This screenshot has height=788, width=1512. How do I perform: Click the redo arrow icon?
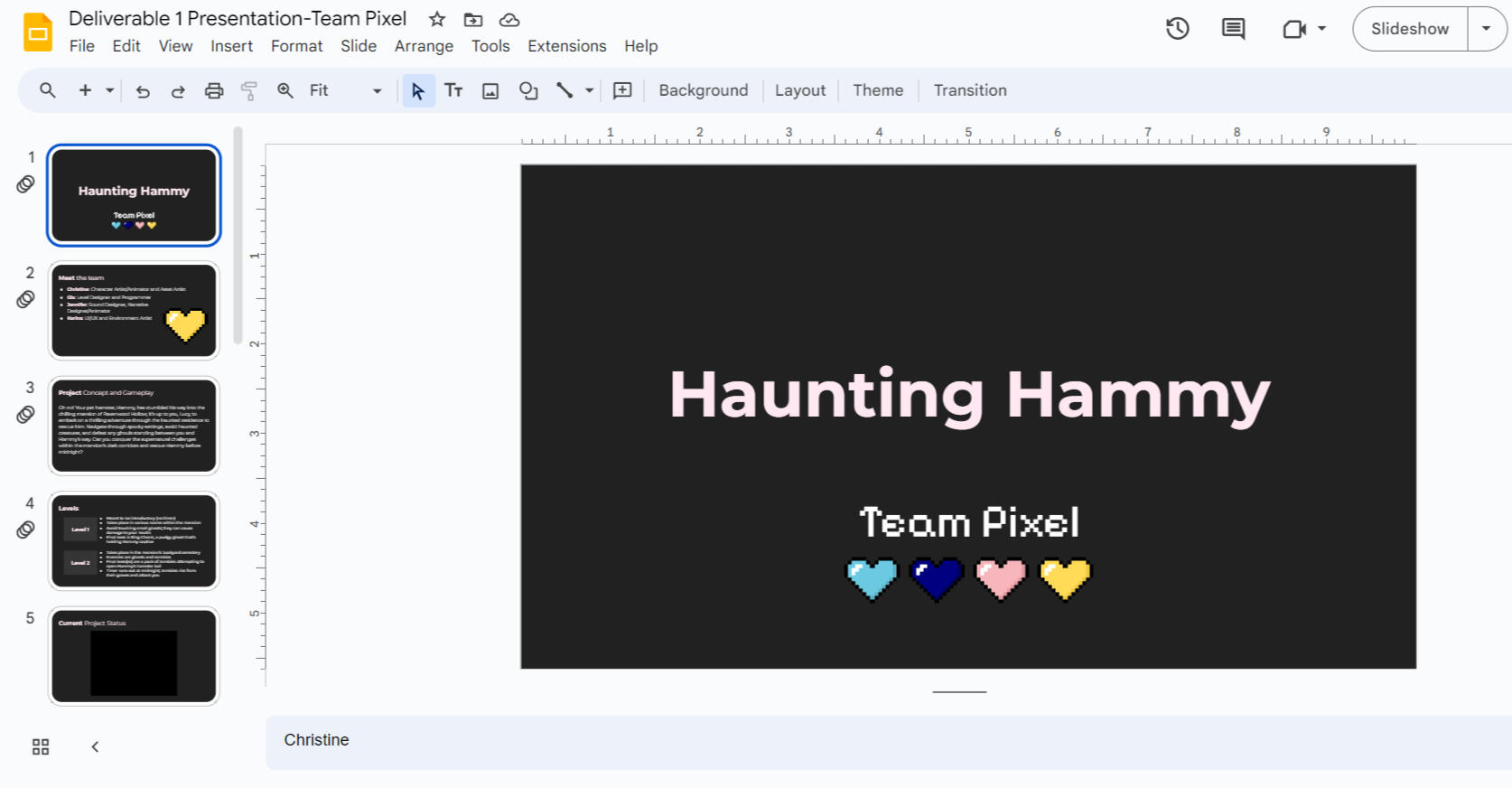178,90
